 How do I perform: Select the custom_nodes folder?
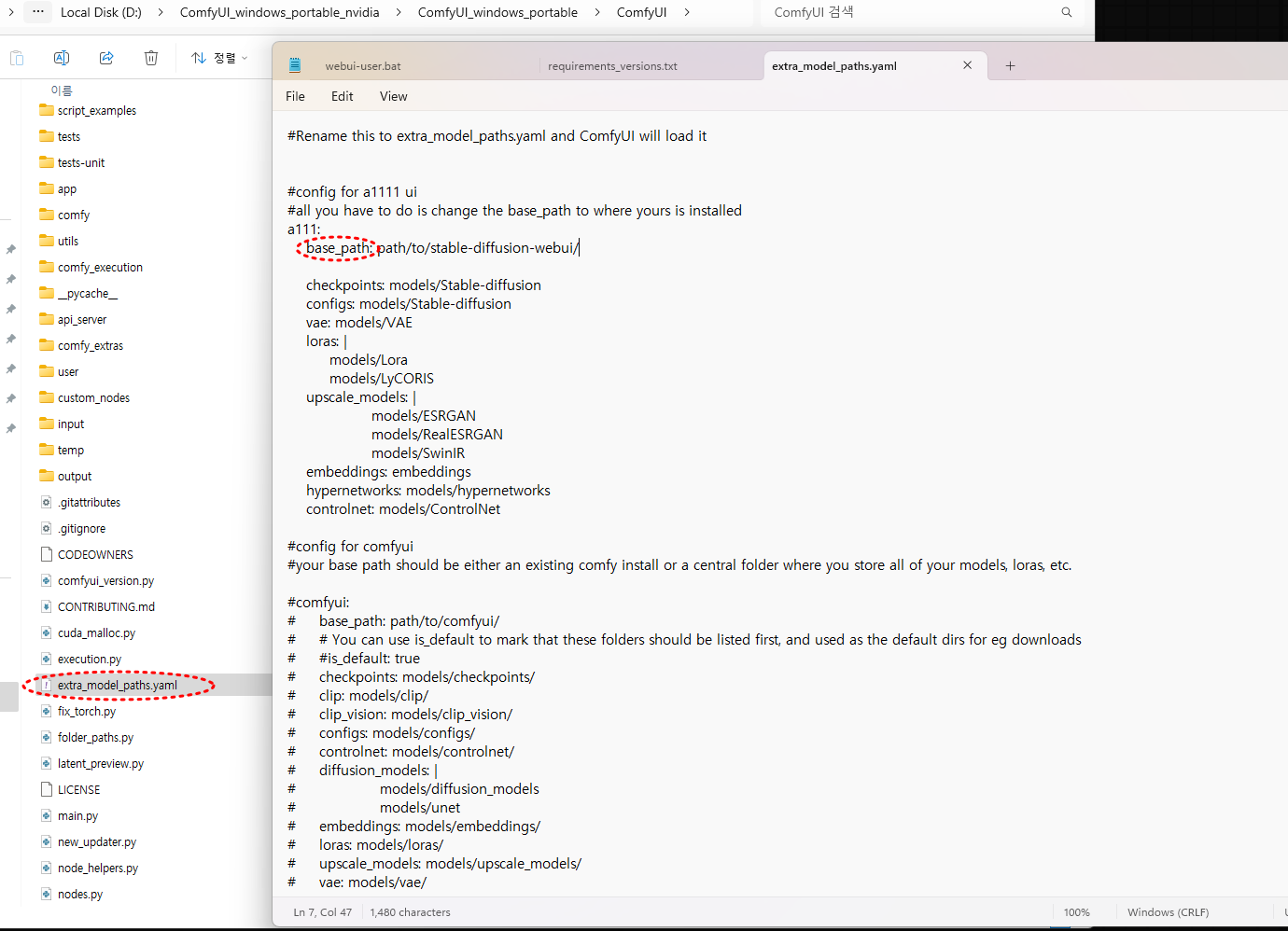click(x=93, y=397)
